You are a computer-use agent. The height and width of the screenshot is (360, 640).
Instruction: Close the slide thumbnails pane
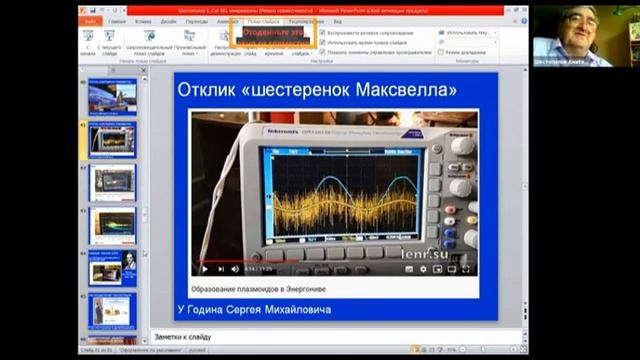tap(144, 70)
